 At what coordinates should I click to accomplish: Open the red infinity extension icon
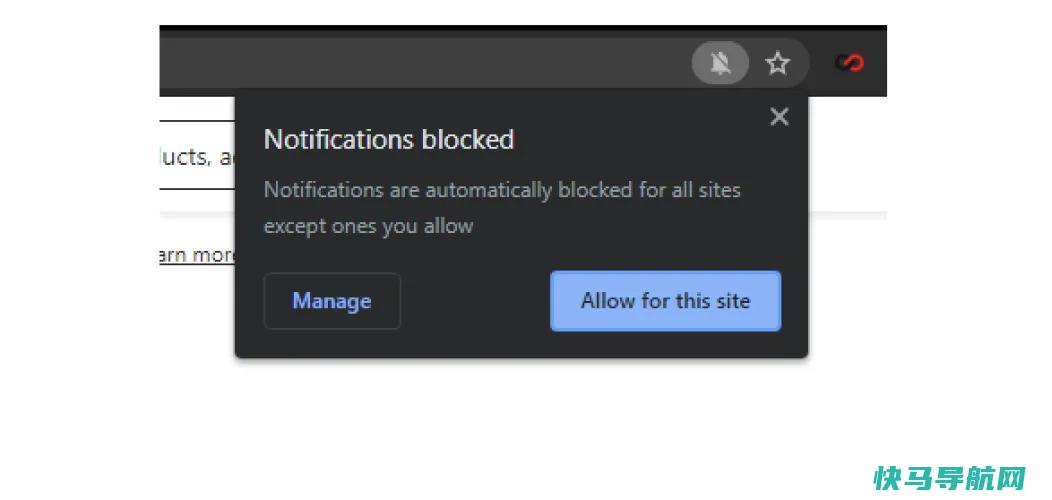tap(849, 63)
